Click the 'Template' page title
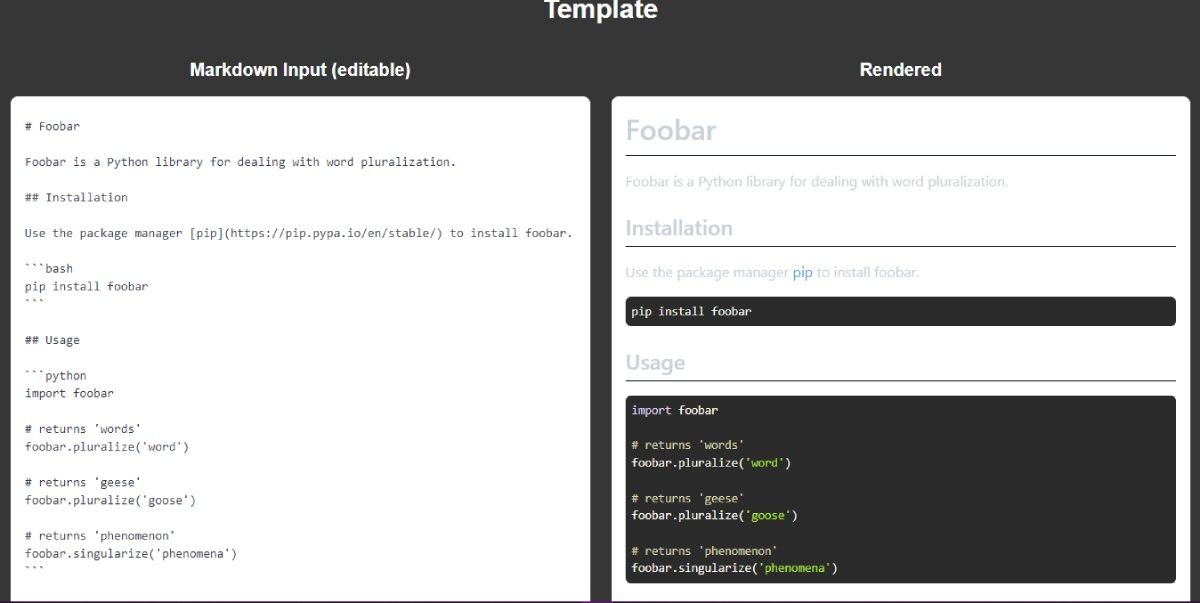Screen dimensions: 1200x603 [600, 11]
